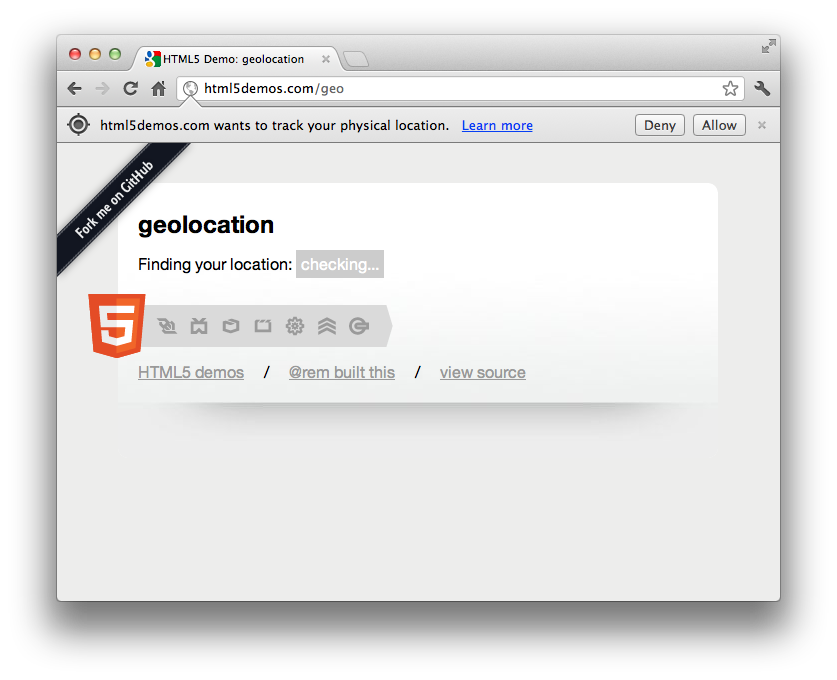The height and width of the screenshot is (680, 837).
Task: Click the HTML5 gear performance icon
Action: [x=295, y=326]
